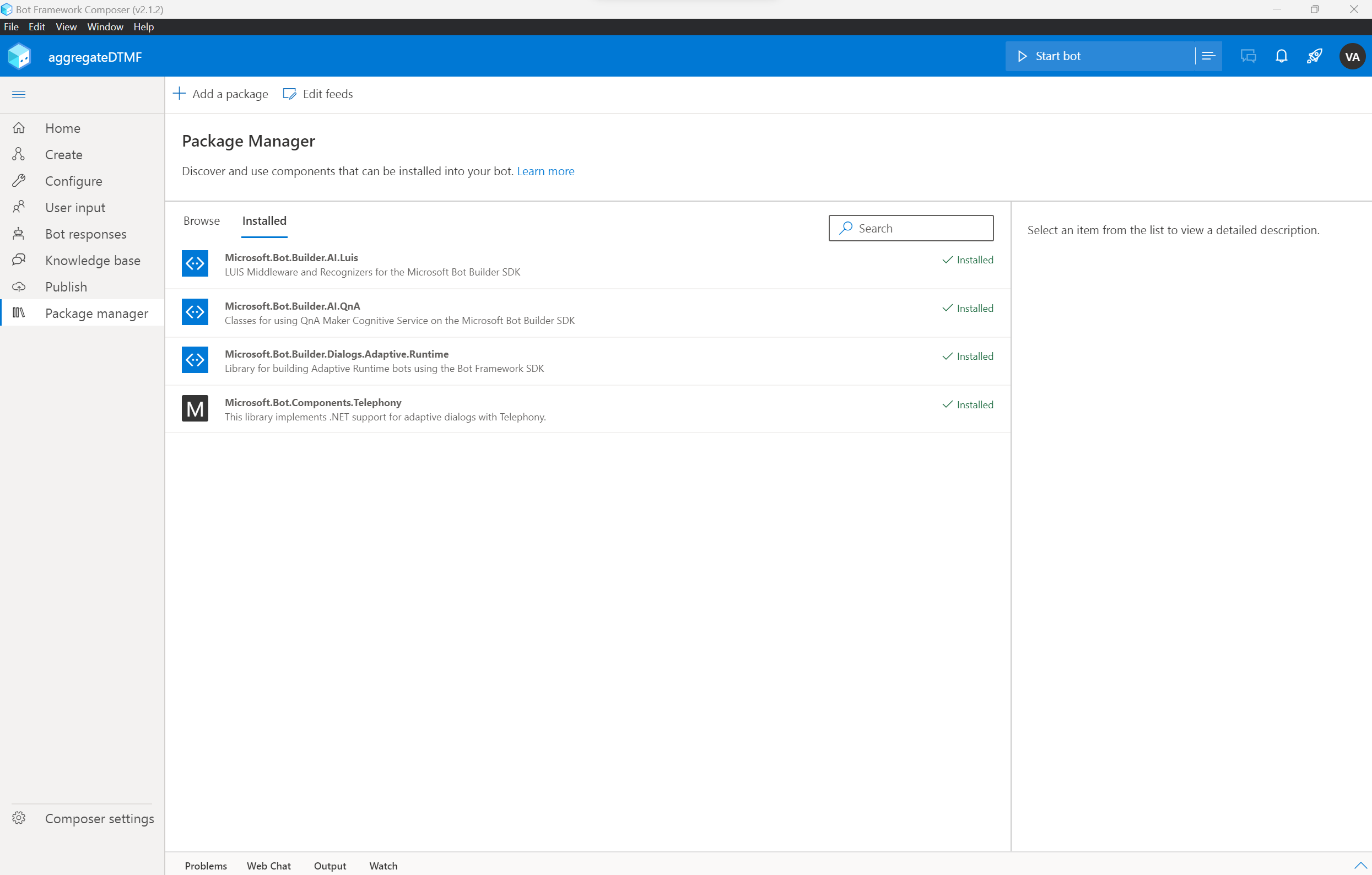Image resolution: width=1372 pixels, height=875 pixels.
Task: Collapse the navigation hamburger menu
Action: coord(19,94)
